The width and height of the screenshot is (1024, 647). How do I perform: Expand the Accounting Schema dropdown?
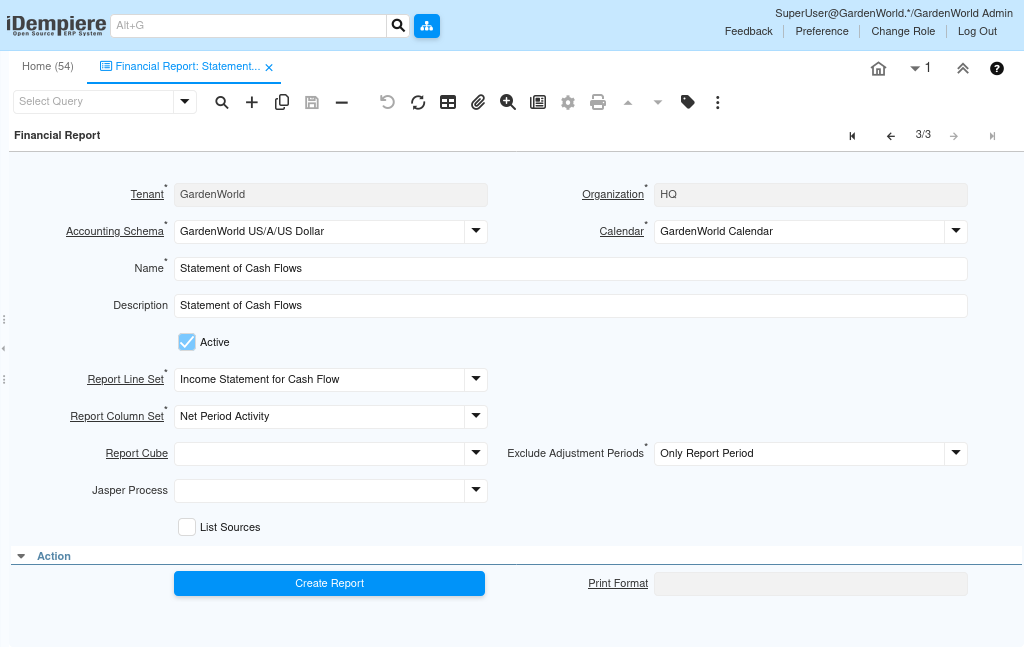pos(476,231)
